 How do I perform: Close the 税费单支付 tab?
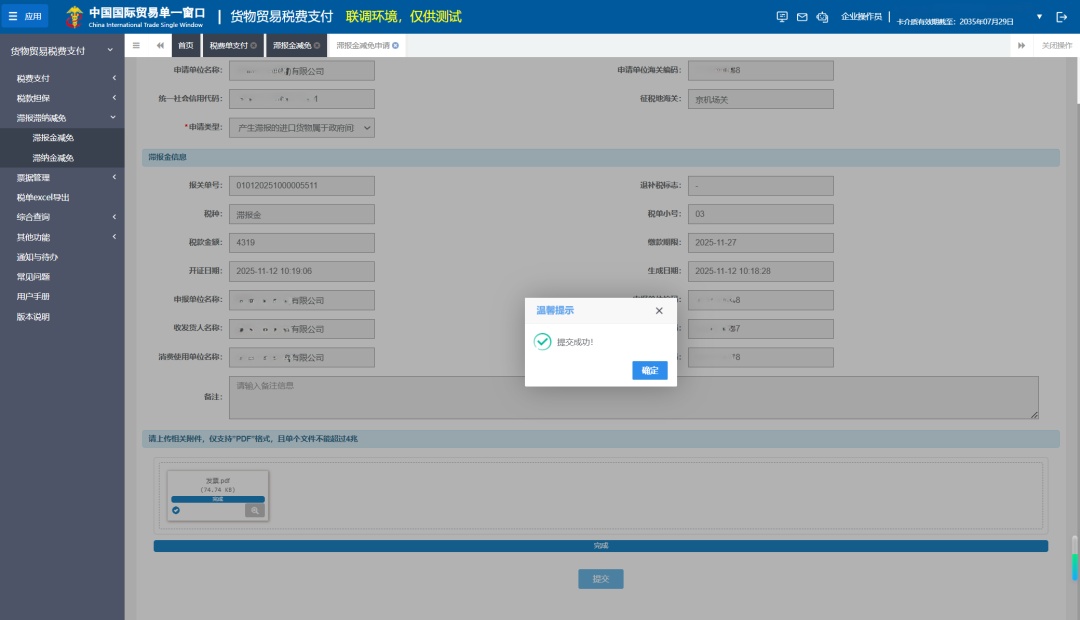click(x=254, y=46)
